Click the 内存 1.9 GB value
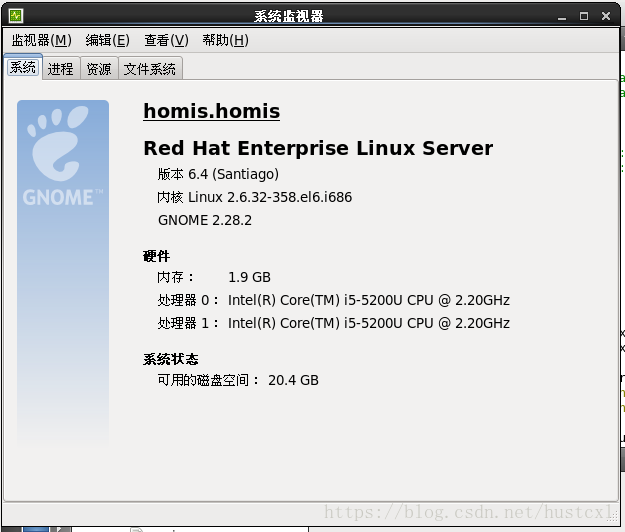This screenshot has width=625, height=532. click(x=249, y=277)
